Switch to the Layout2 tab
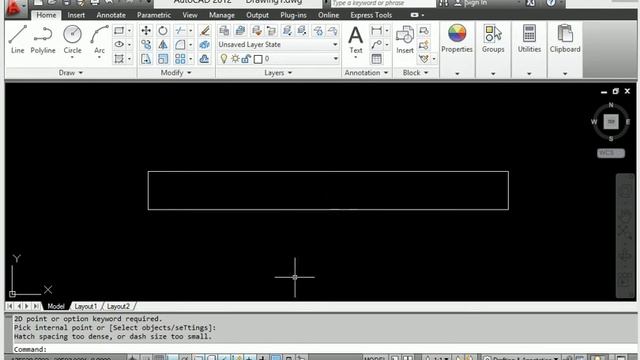 (118, 306)
